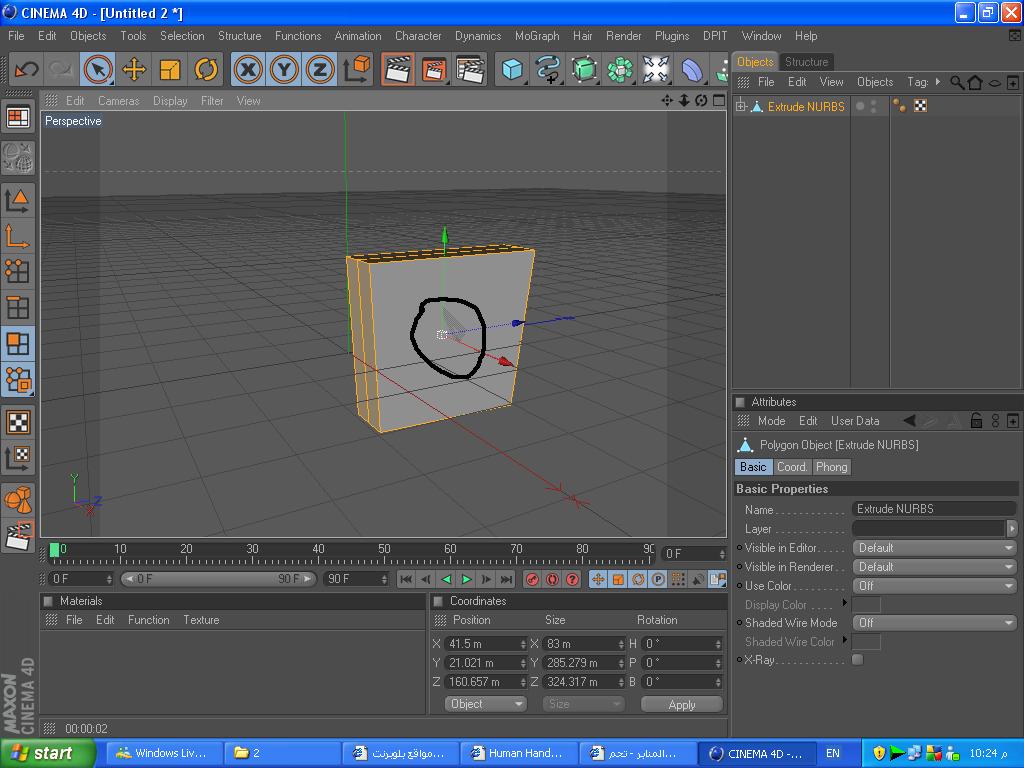Viewport: 1024px width, 768px height.
Task: Open the NURBS objects green cube icon
Action: pos(584,69)
